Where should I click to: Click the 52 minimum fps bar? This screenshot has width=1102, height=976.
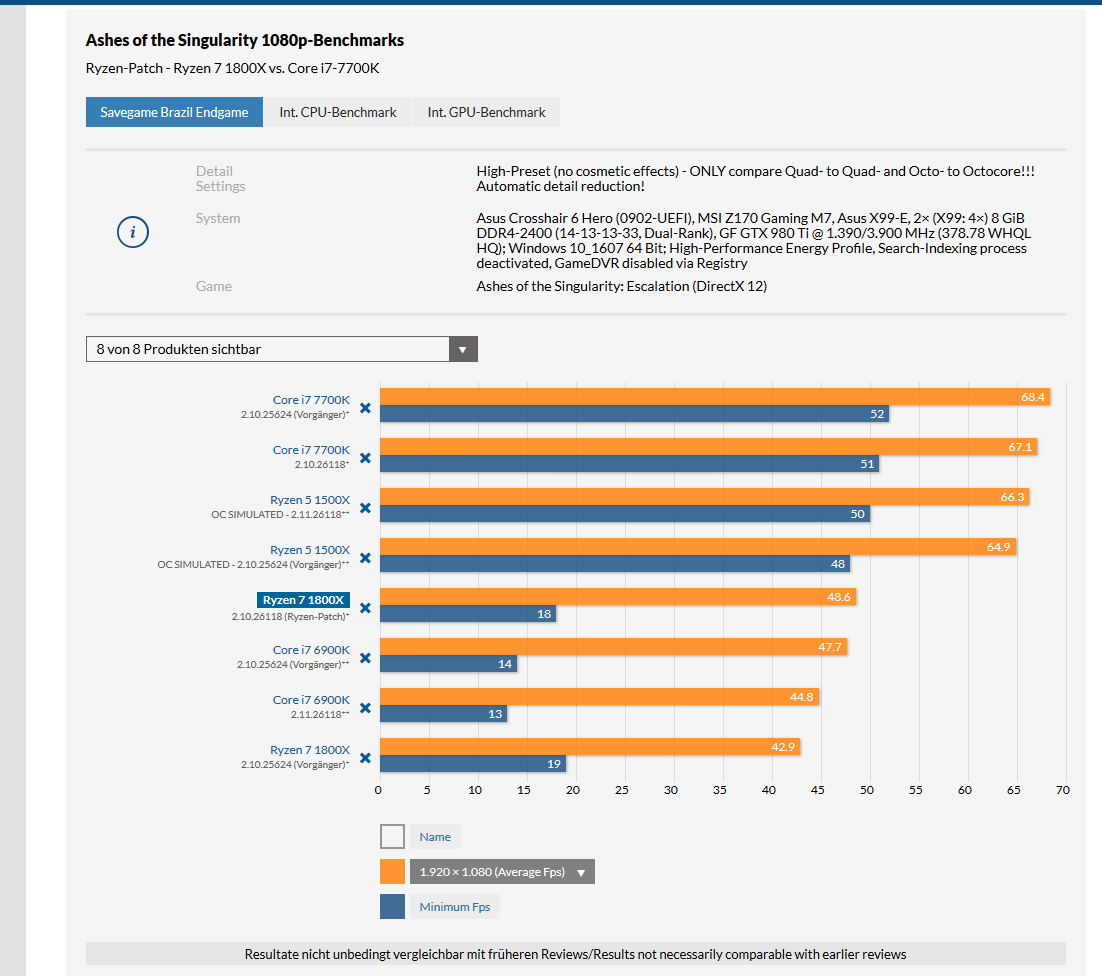[635, 414]
